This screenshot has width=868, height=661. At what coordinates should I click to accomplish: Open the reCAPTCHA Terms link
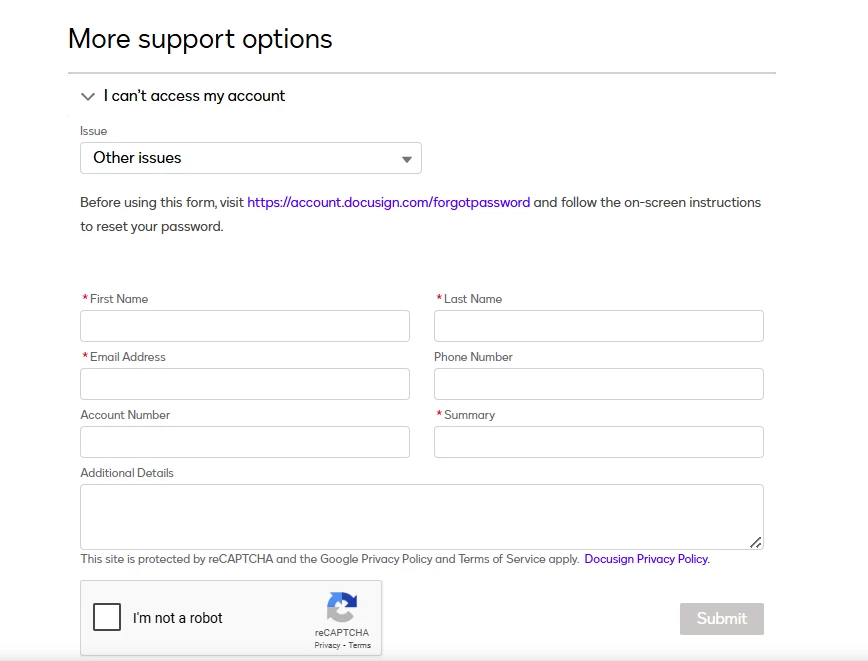click(360, 645)
